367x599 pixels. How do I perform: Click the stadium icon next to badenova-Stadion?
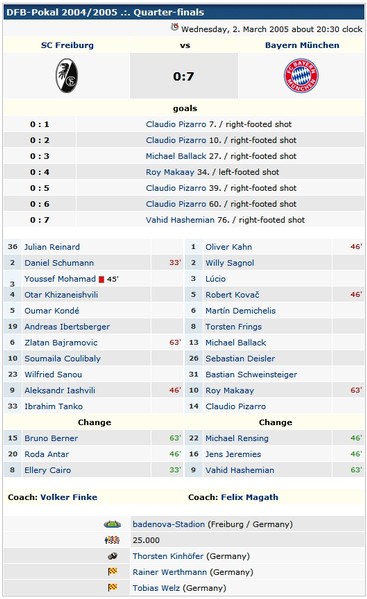[112, 524]
